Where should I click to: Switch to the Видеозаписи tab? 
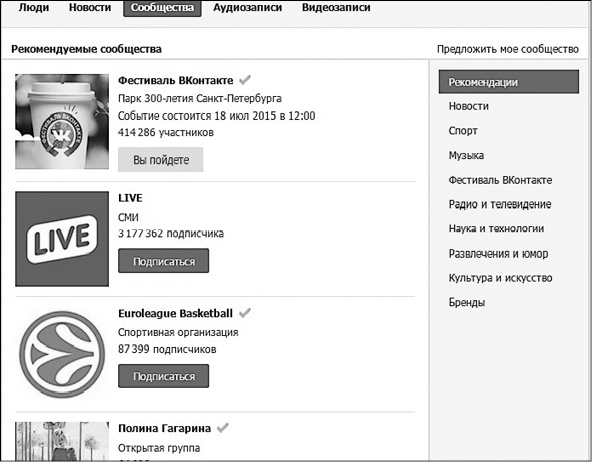coord(336,8)
